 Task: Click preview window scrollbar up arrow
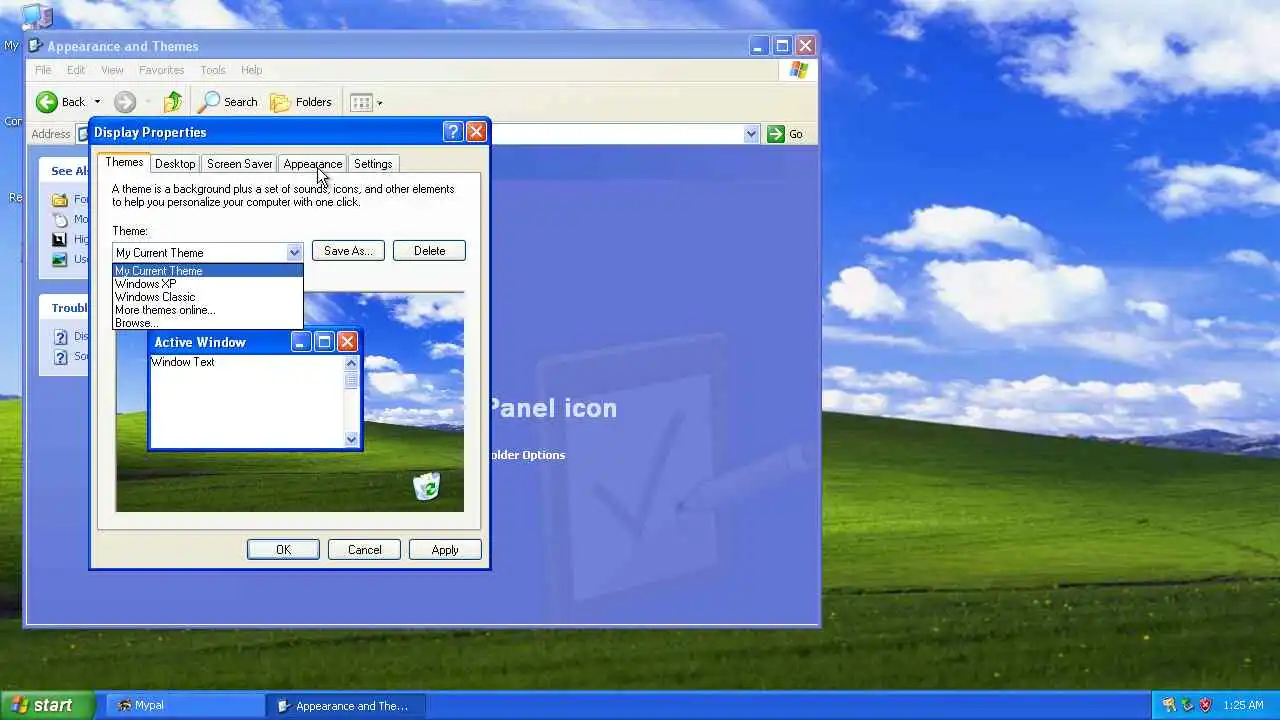coord(351,363)
